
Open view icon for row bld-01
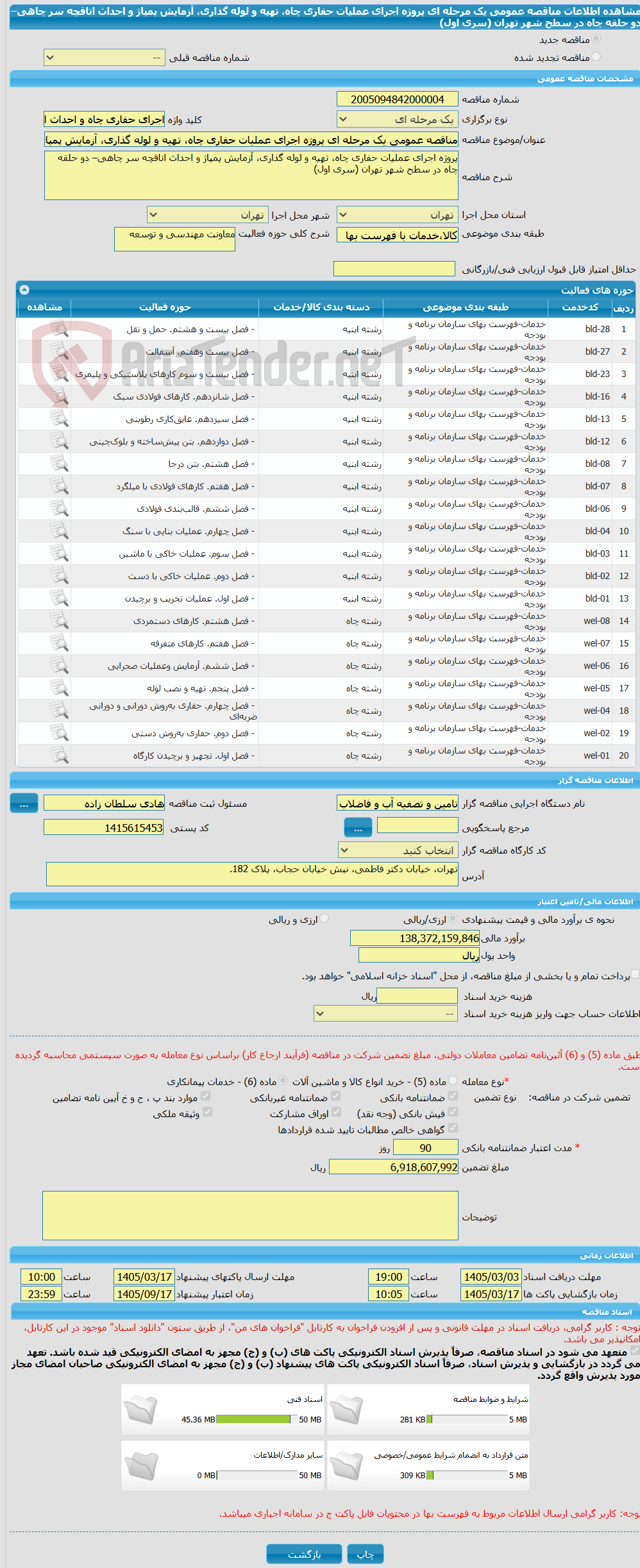(59, 598)
